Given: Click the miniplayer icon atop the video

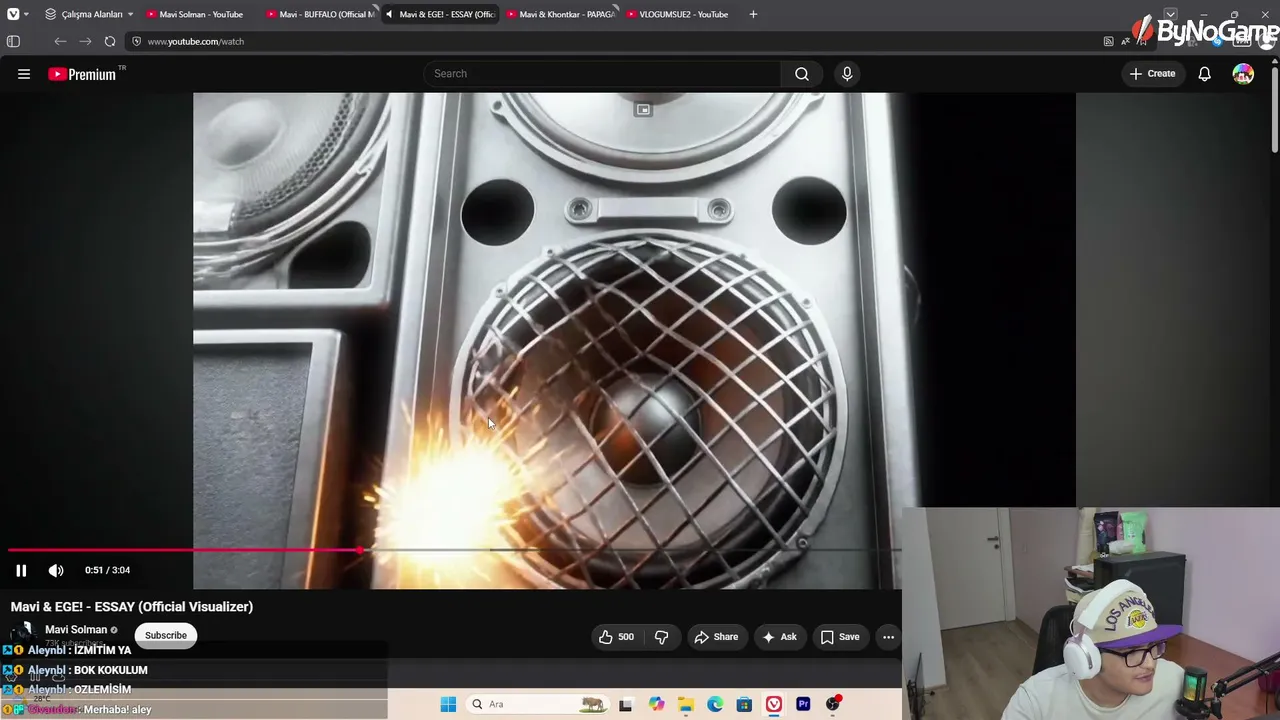Looking at the screenshot, I should [643, 109].
